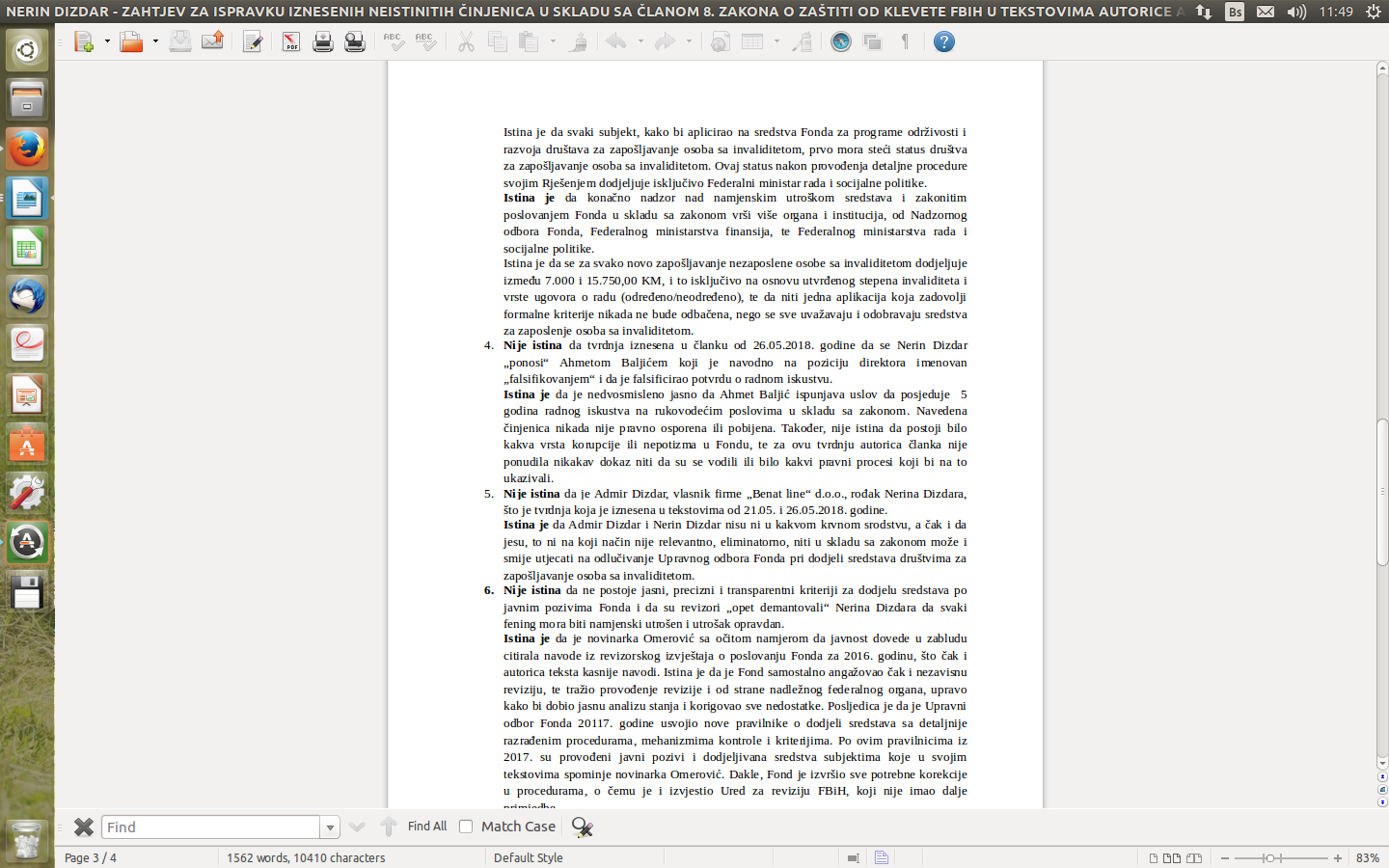
Task: Open Firefox from the launcher
Action: pyautogui.click(x=27, y=149)
